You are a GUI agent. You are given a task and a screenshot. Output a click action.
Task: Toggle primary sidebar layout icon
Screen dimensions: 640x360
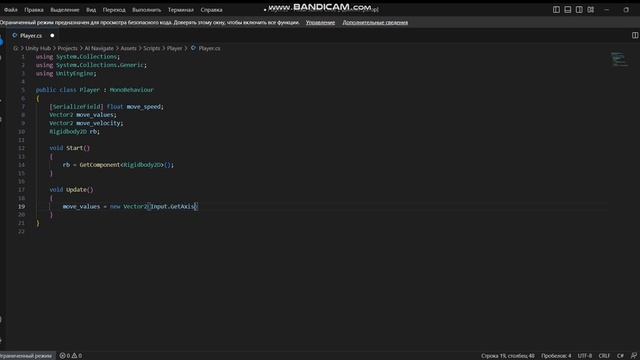coord(556,9)
